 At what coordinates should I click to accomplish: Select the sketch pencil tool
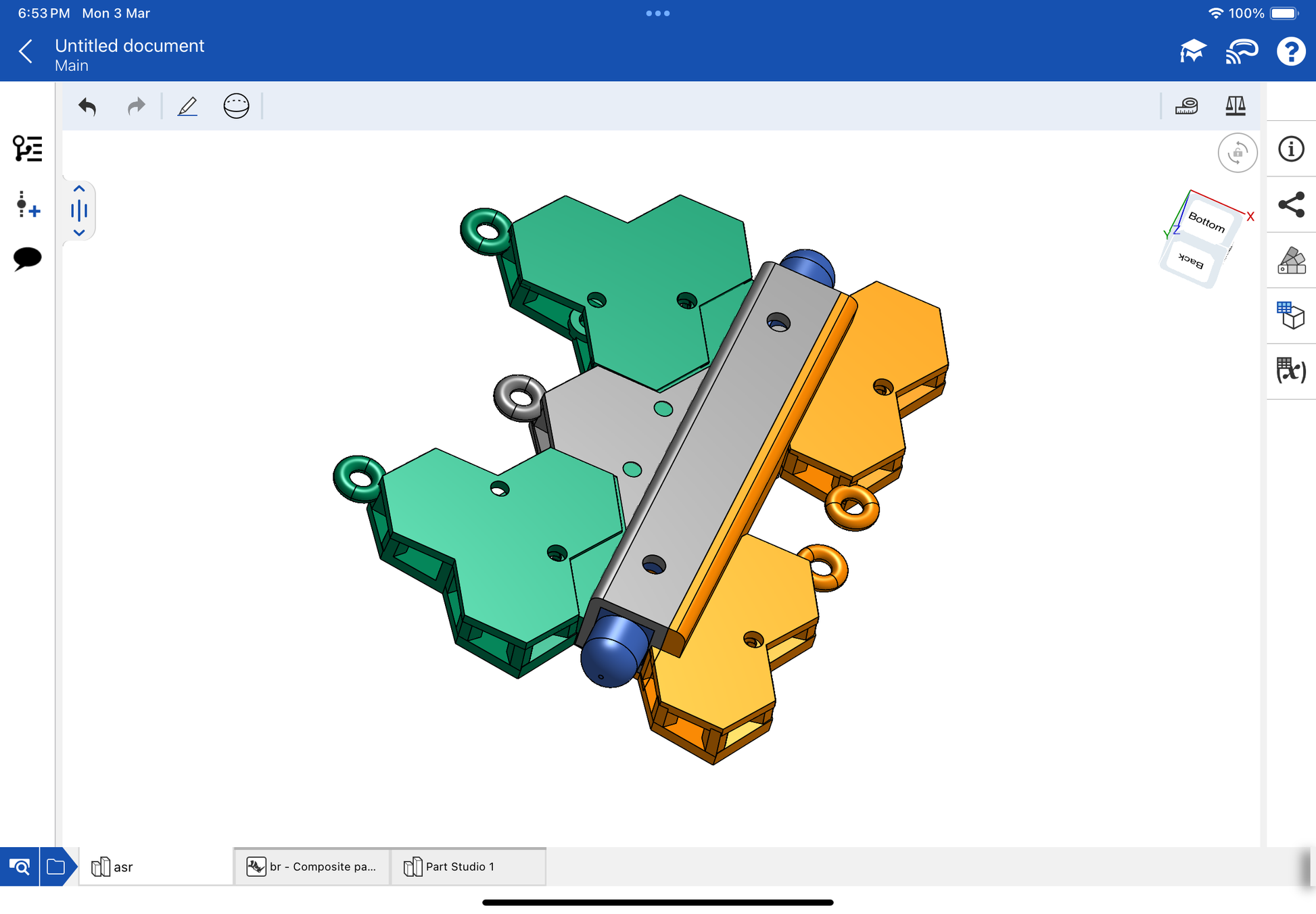187,106
